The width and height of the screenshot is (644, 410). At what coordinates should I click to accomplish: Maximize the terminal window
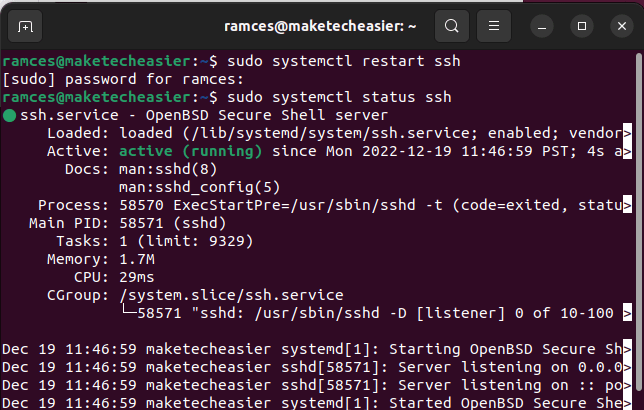(x=582, y=27)
